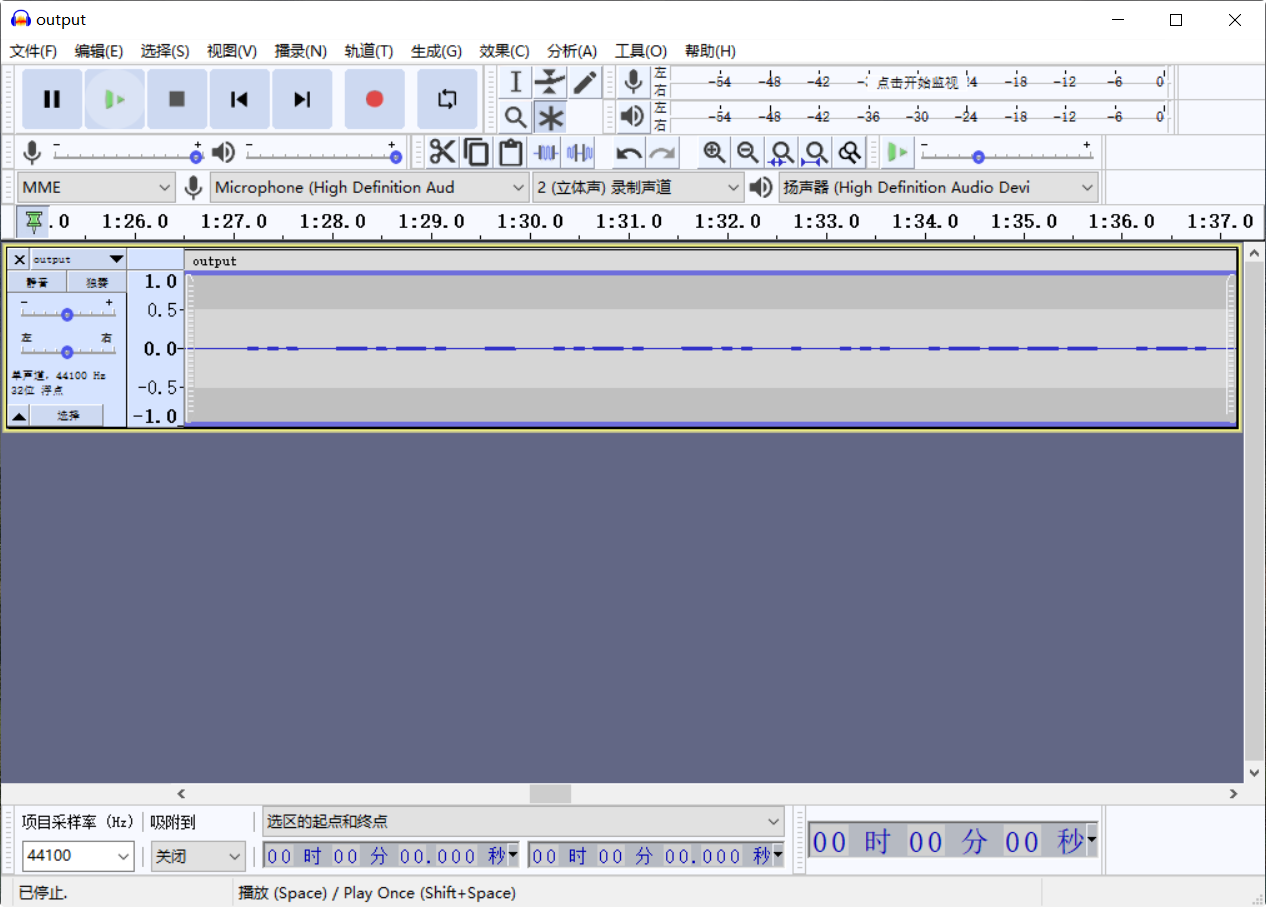Click the horizontal scrollbar thumb
This screenshot has width=1266, height=907.
550,794
